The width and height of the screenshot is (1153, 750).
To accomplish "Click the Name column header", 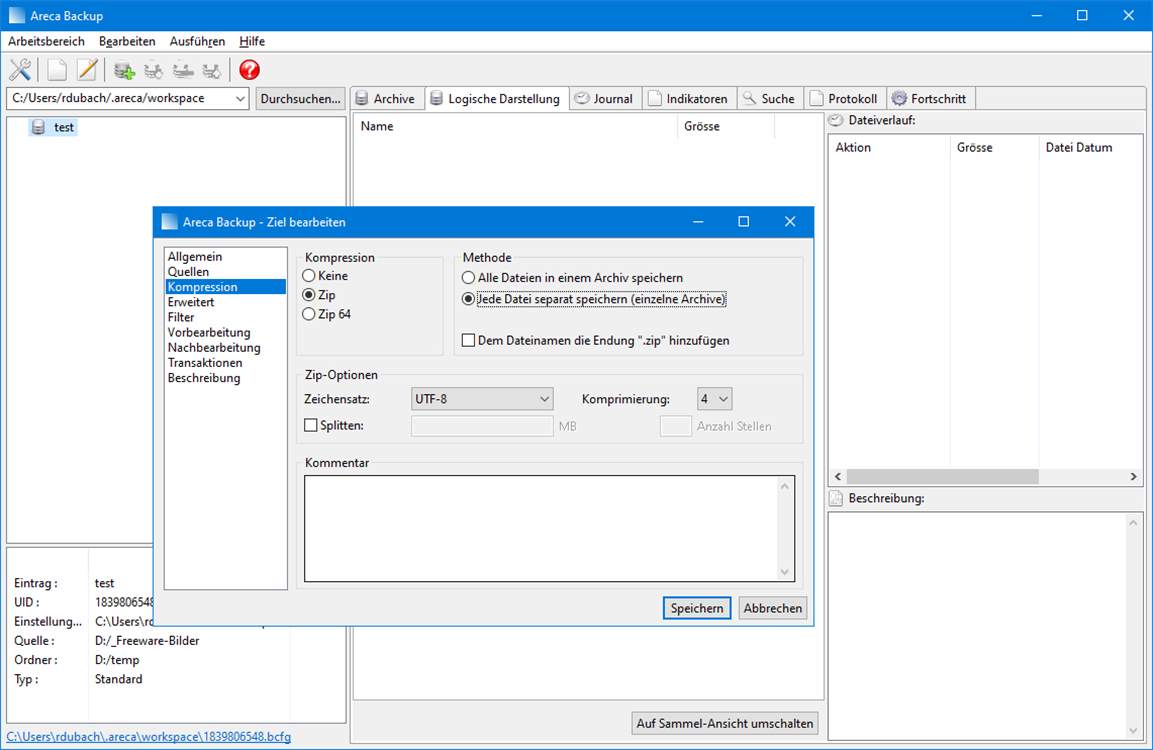I will click(x=515, y=126).
